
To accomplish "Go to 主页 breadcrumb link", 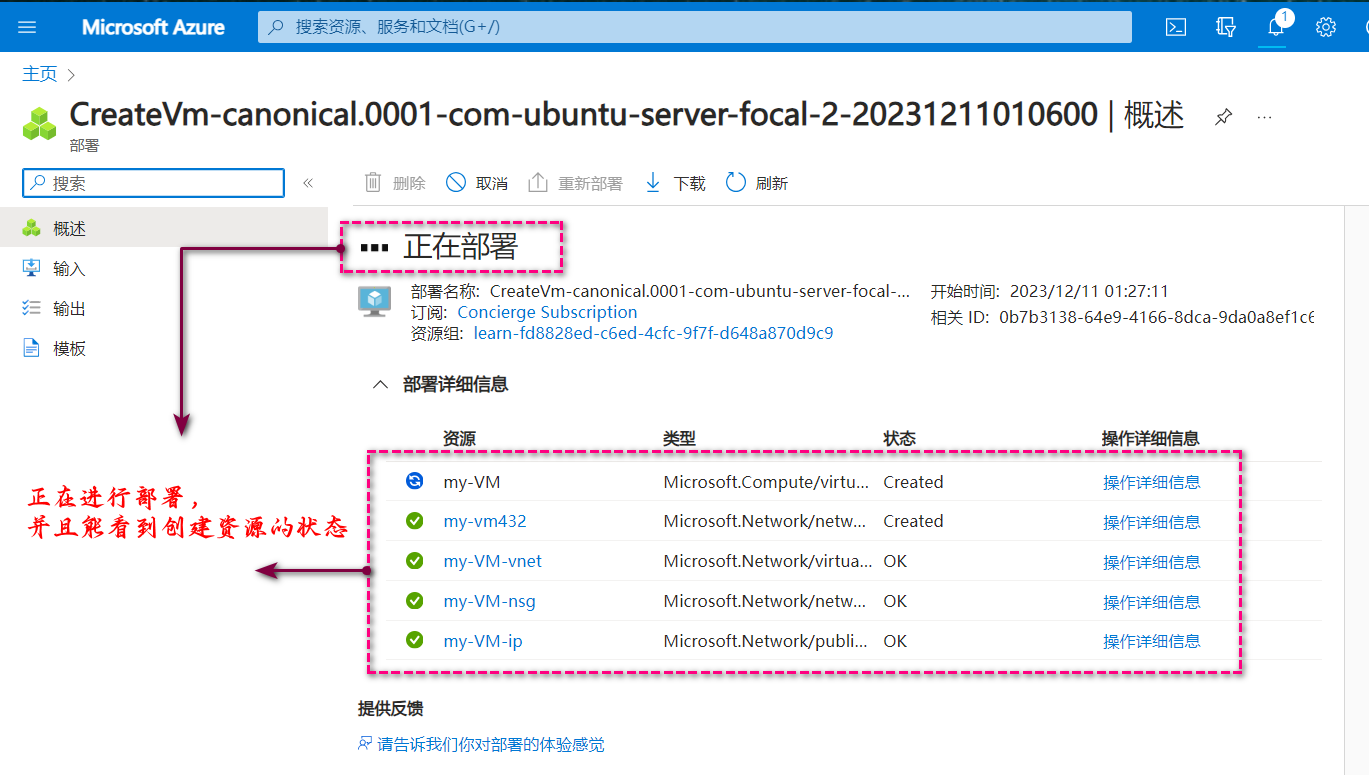I will pos(40,74).
